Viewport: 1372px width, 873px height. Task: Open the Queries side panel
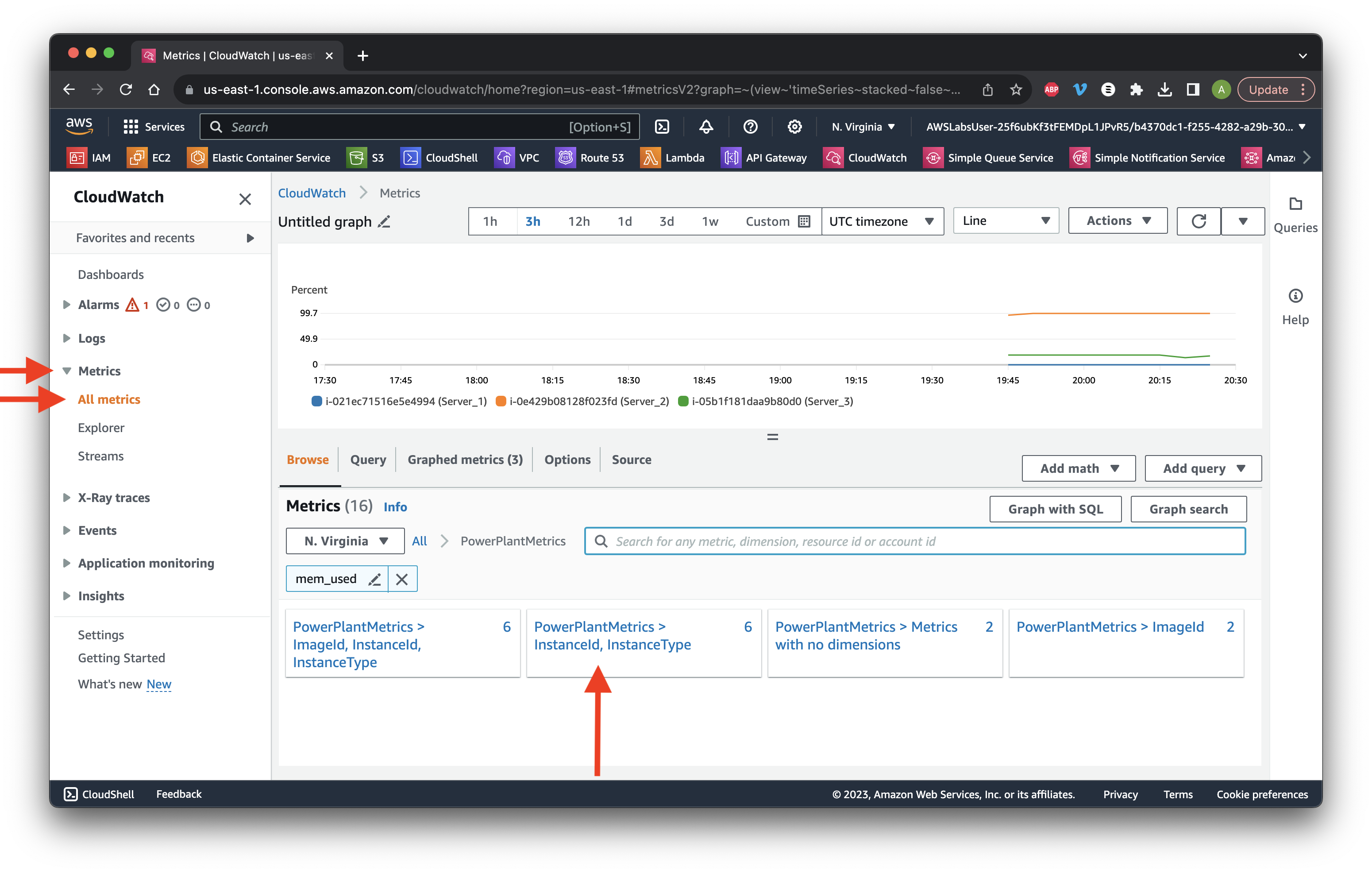click(x=1295, y=216)
